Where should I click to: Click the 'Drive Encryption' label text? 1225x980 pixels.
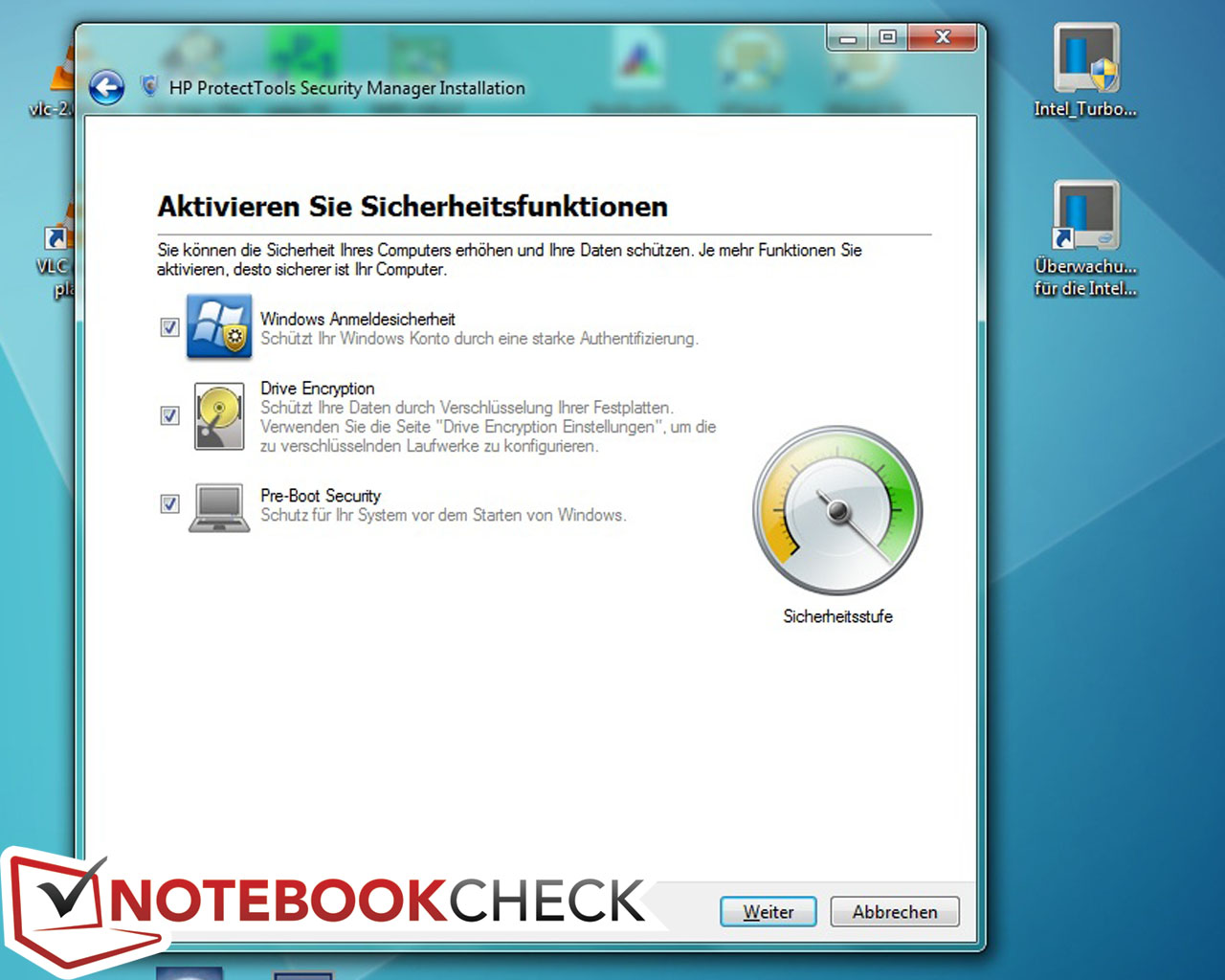tap(318, 389)
